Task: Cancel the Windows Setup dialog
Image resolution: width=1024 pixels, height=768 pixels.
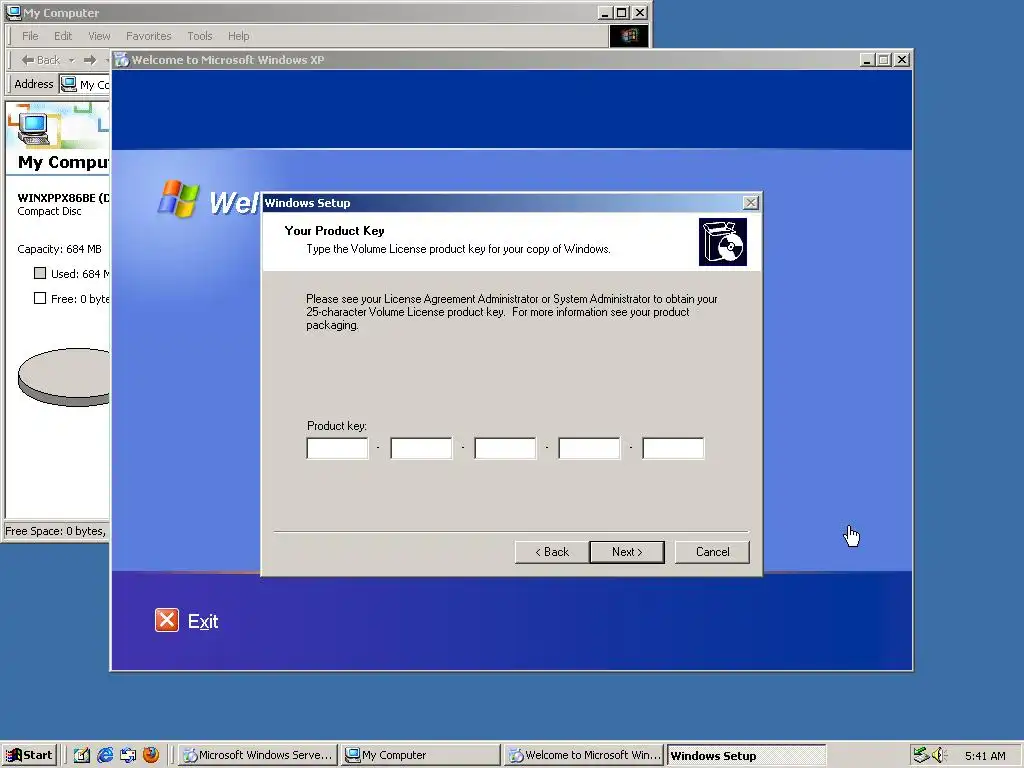Action: [x=712, y=552]
